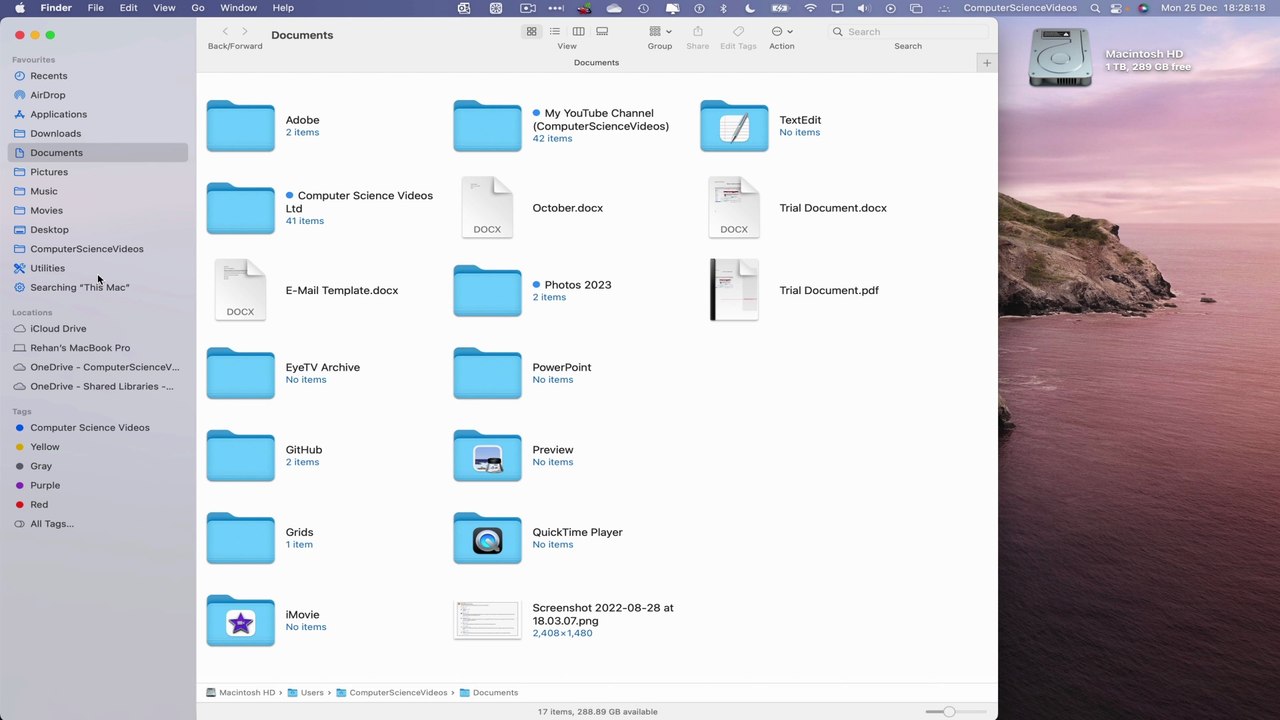Open the Go menu
This screenshot has width=1280, height=720.
coord(198,8)
